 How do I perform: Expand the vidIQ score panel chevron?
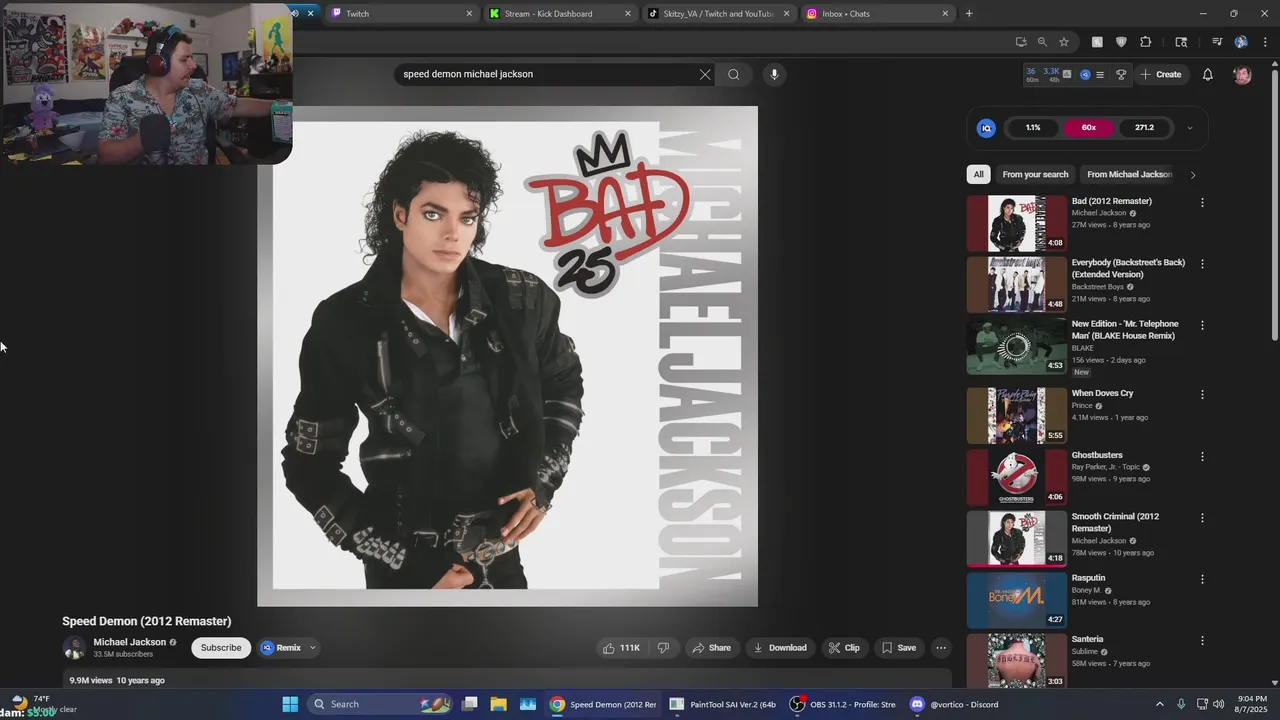(1189, 128)
